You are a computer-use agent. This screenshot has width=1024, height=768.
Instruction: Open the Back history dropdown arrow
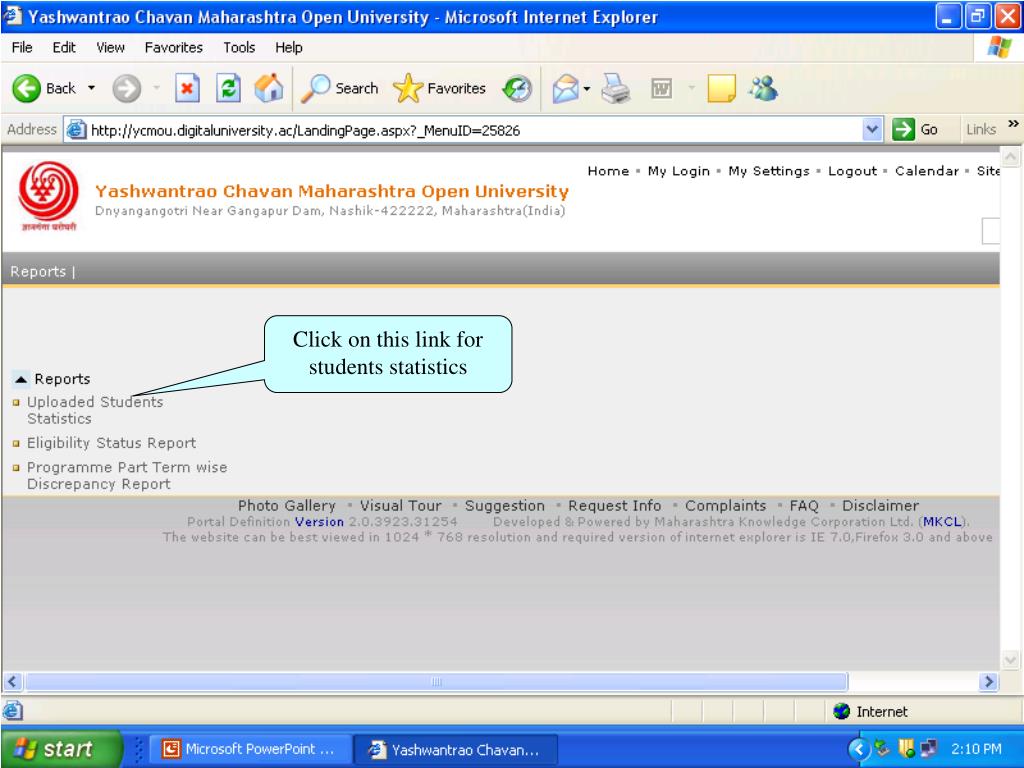coord(91,88)
